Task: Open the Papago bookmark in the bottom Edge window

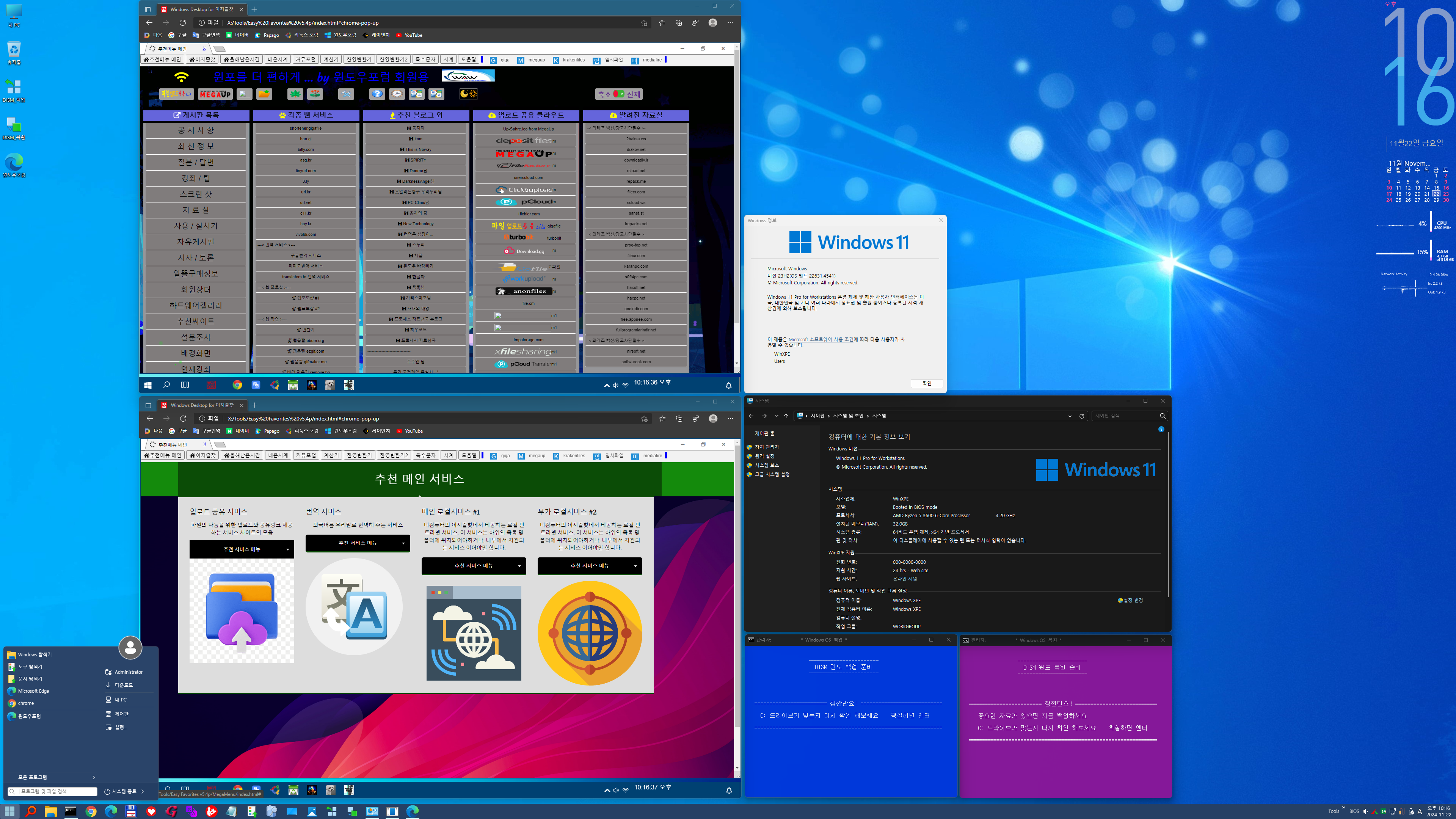Action: [267, 431]
